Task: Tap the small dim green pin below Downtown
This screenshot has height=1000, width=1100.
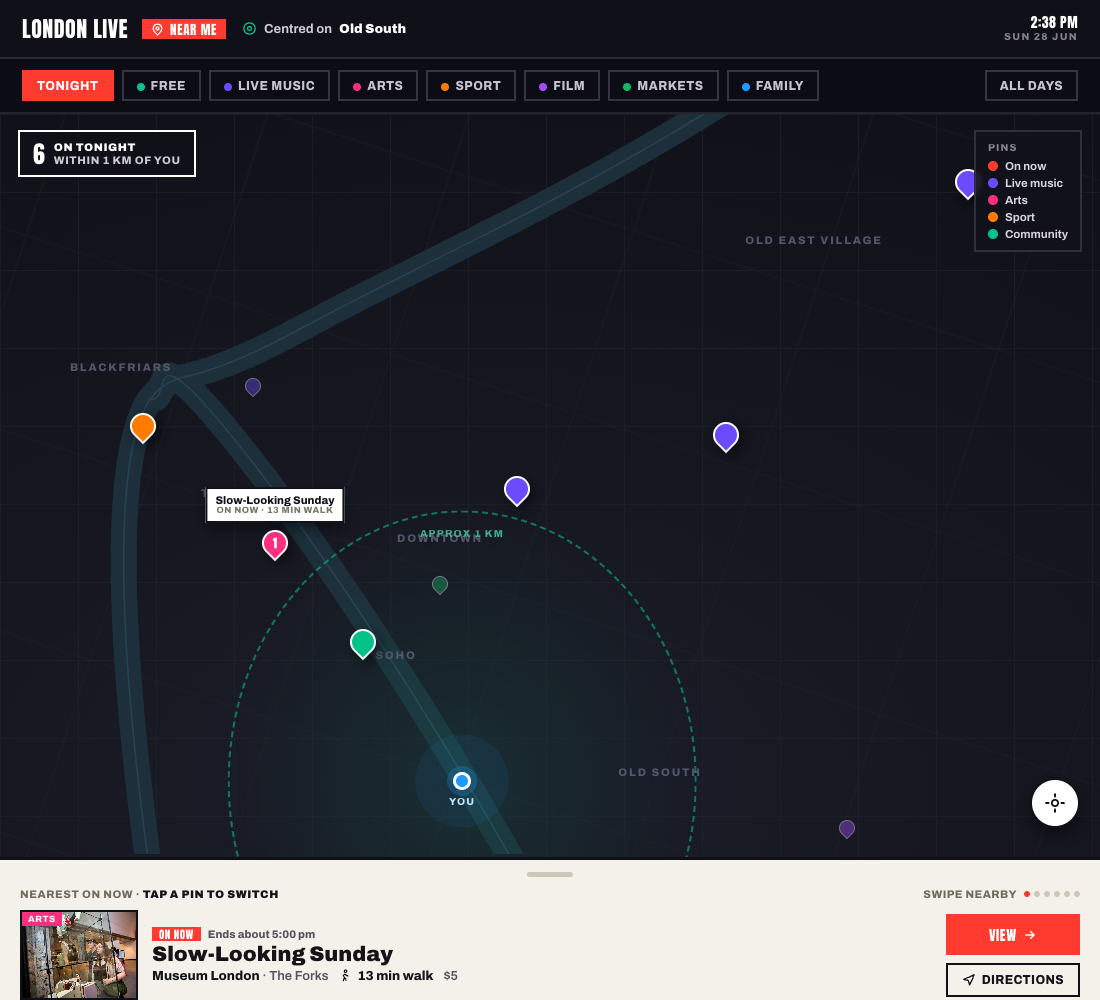Action: click(440, 585)
